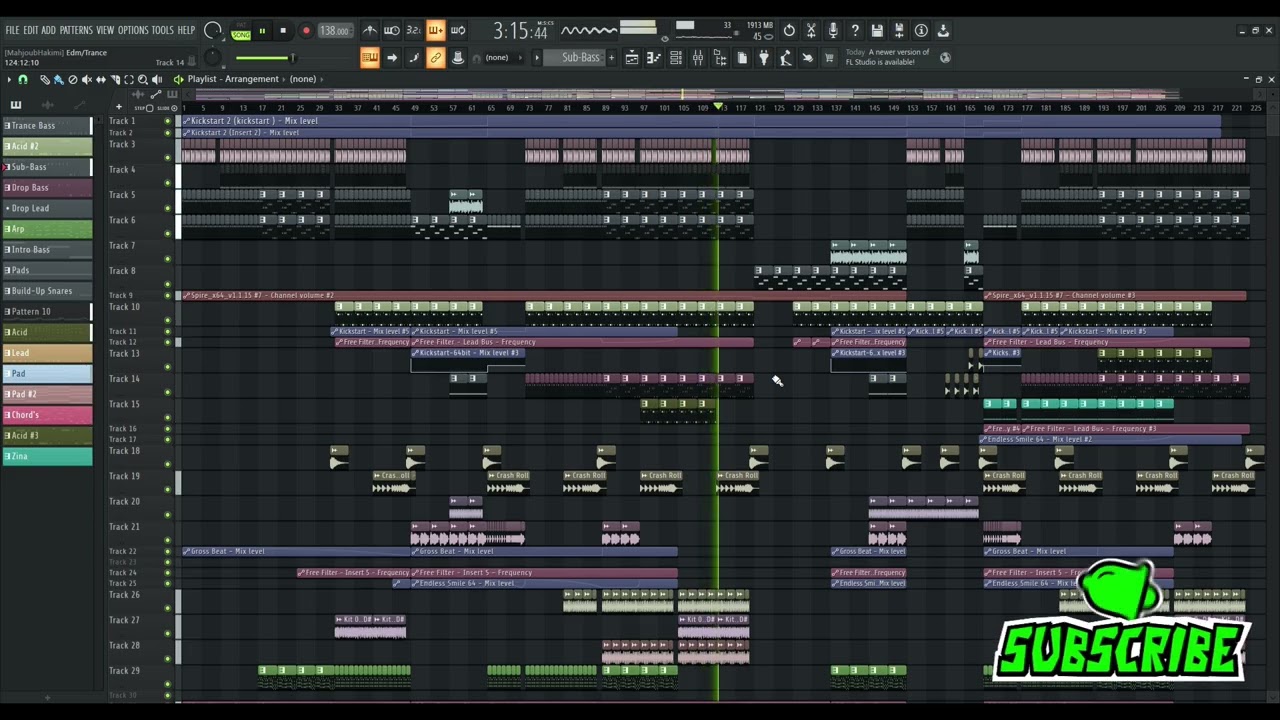1280x720 pixels.
Task: Open the OPTIONS menu
Action: point(133,31)
